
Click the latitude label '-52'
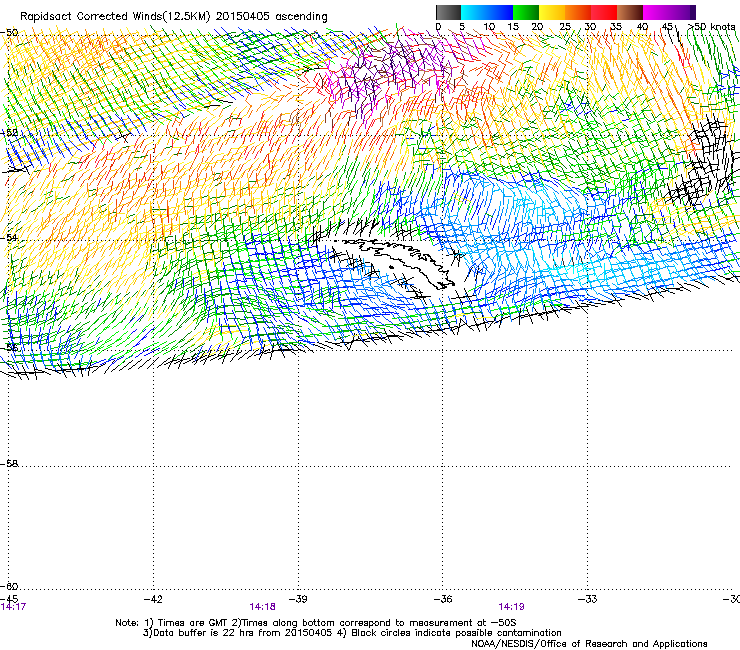click(x=9, y=133)
